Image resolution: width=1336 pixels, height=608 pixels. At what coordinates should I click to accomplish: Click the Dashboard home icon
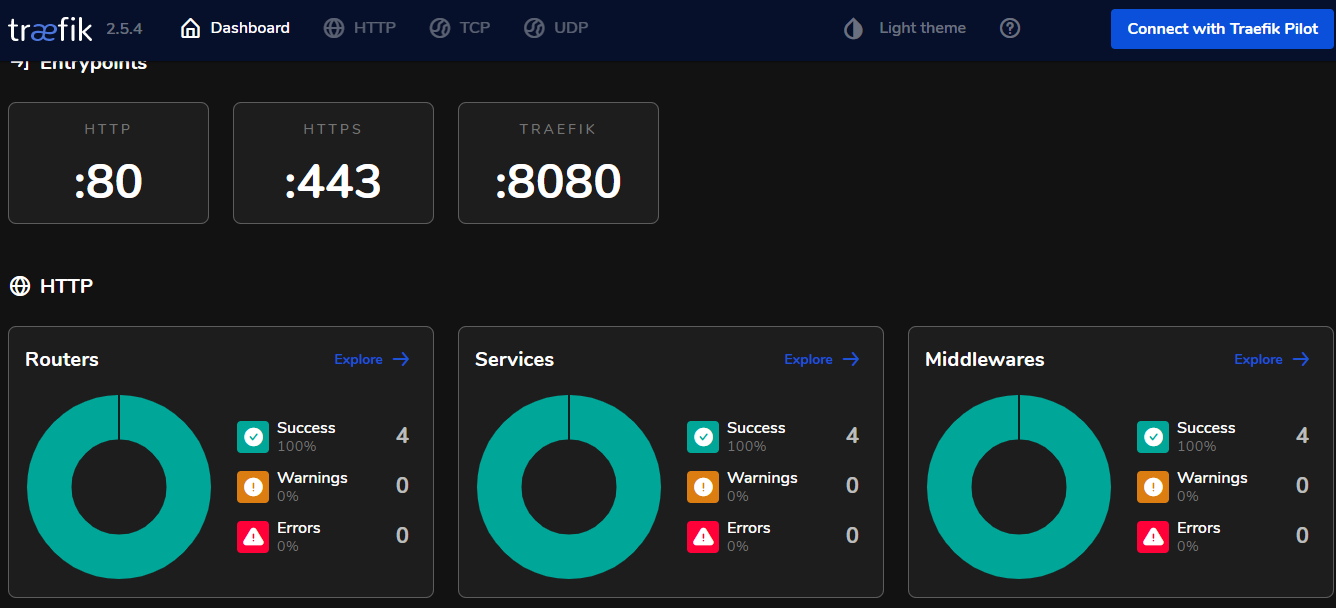coord(190,28)
